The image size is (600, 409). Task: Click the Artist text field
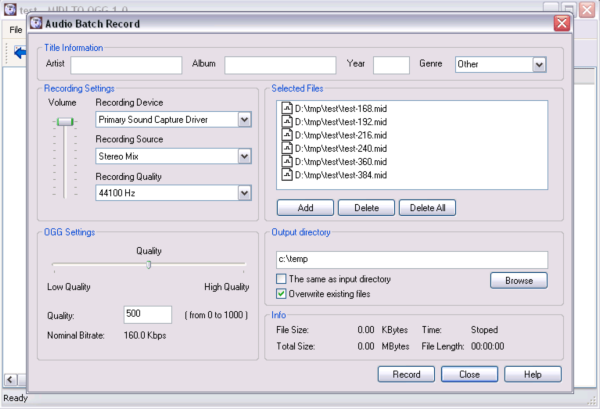pos(126,65)
